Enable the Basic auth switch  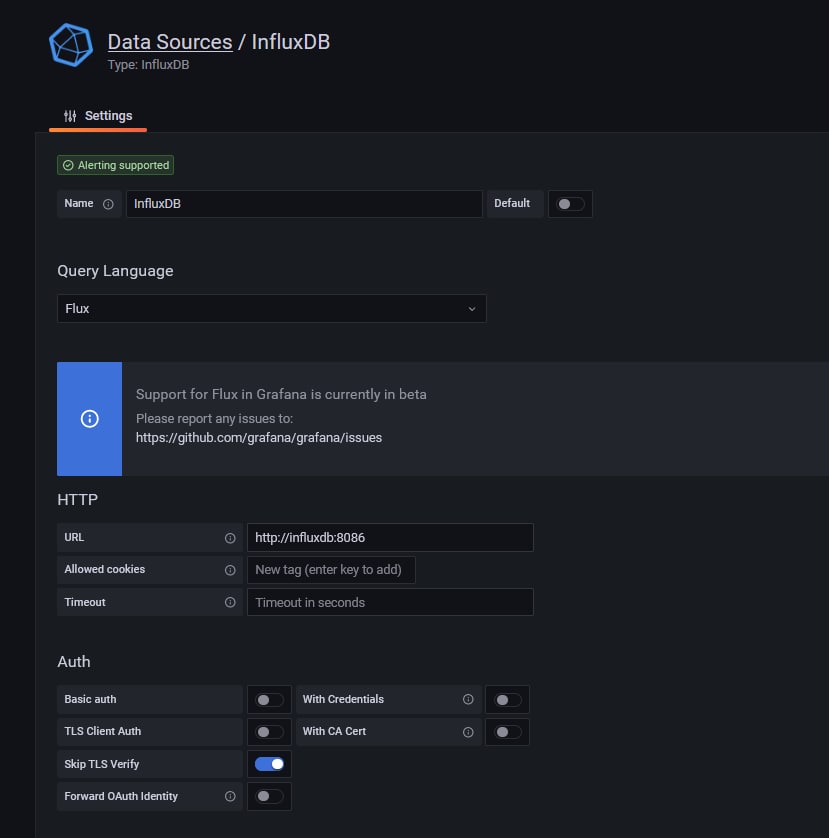269,700
